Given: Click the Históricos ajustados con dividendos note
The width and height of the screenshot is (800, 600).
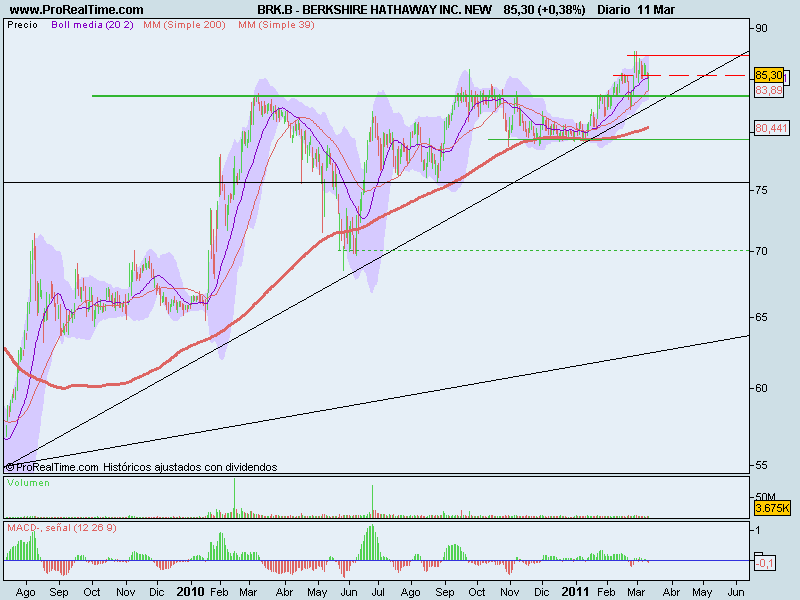Looking at the screenshot, I should click(x=190, y=467).
